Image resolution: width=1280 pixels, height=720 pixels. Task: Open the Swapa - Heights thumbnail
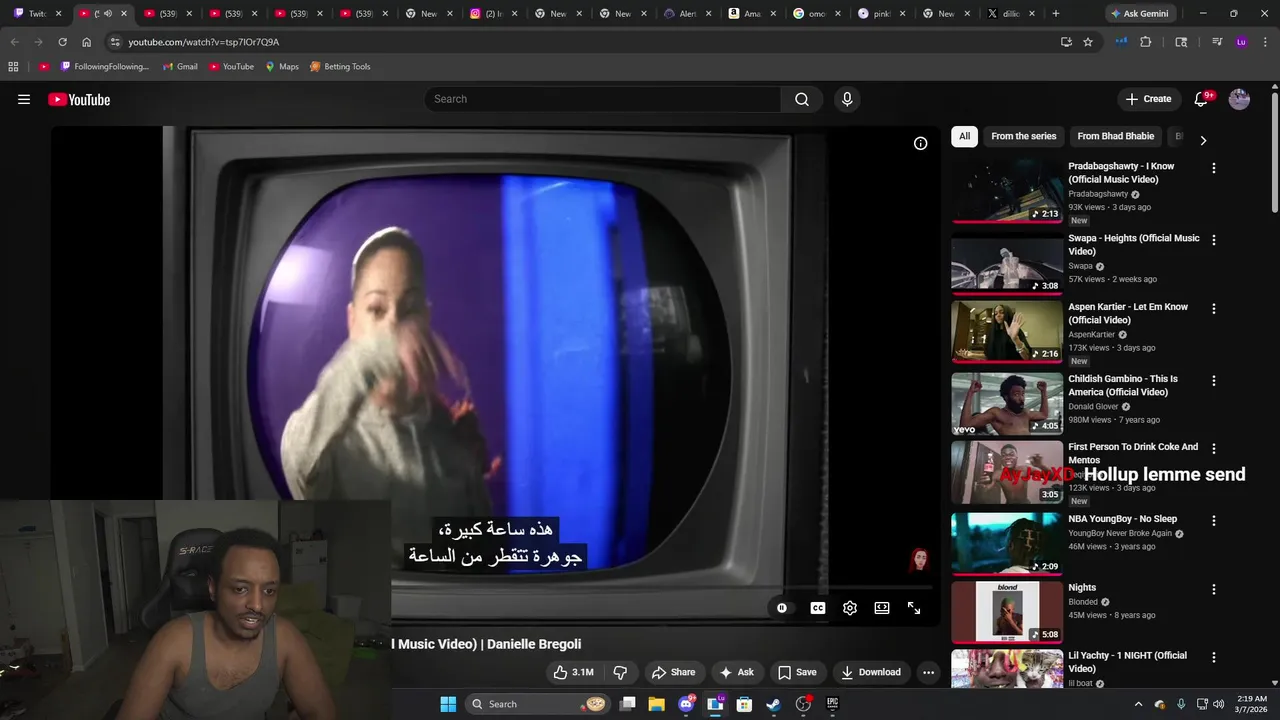coord(1007,264)
